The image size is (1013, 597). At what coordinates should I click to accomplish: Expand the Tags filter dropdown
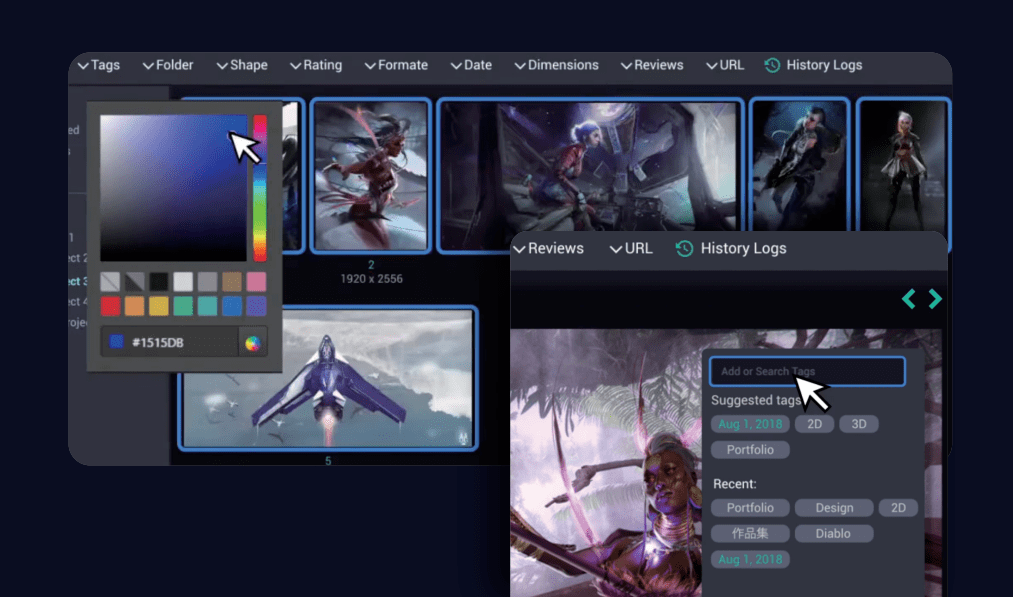coord(99,65)
